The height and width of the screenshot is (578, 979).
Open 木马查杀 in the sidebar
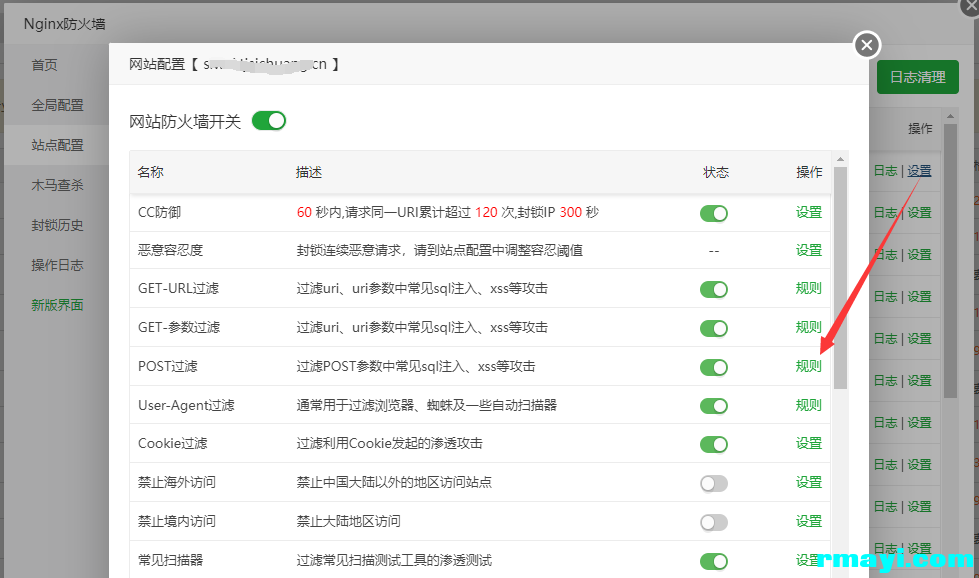[x=57, y=185]
